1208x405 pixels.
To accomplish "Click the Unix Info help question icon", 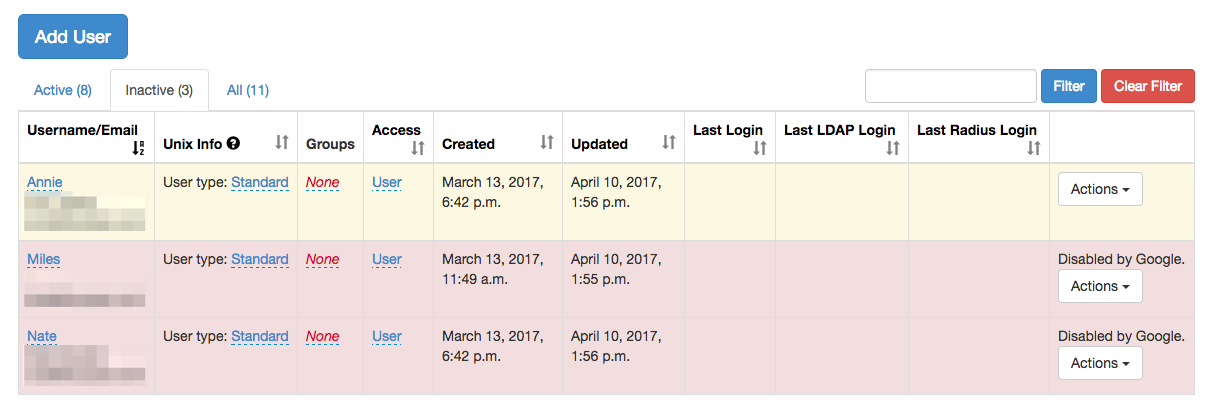I will tap(233, 143).
